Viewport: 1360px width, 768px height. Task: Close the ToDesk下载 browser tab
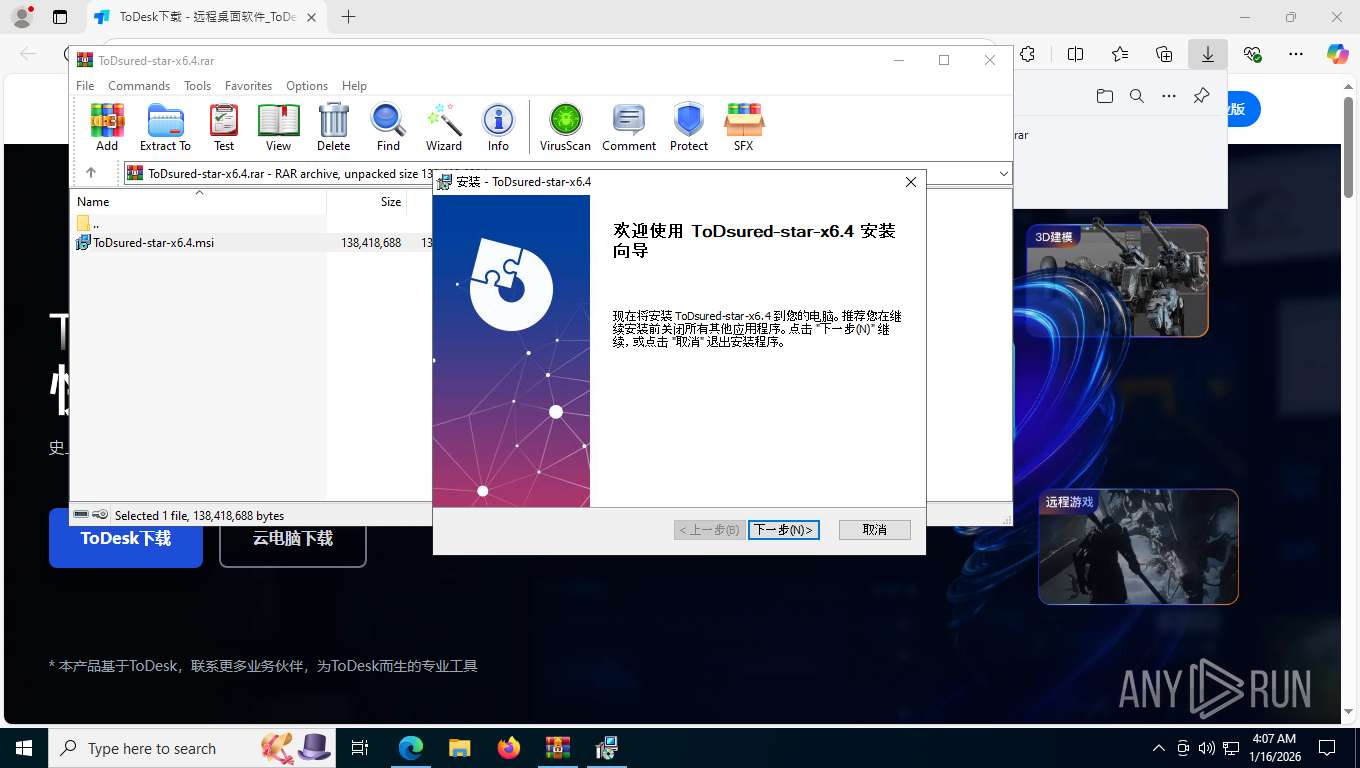311,17
